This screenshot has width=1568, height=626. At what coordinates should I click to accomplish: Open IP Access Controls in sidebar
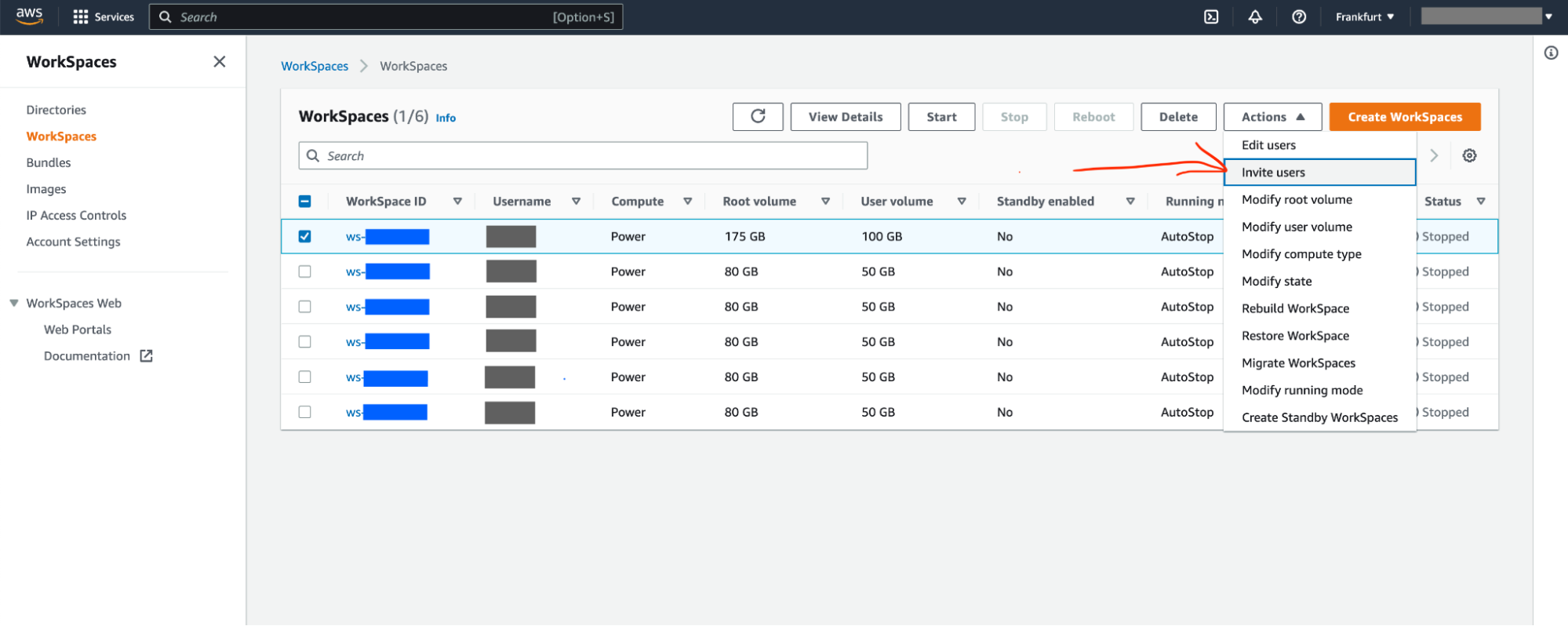coord(76,215)
